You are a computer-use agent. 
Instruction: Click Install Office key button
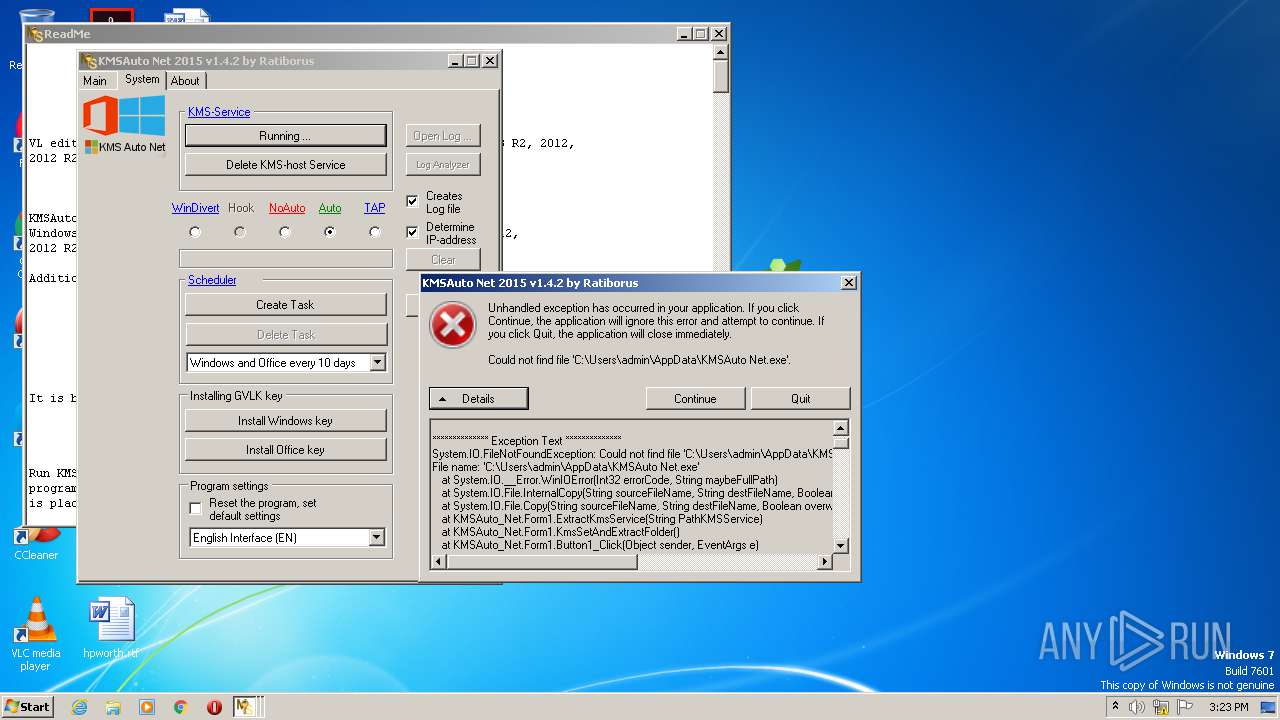tap(285, 450)
